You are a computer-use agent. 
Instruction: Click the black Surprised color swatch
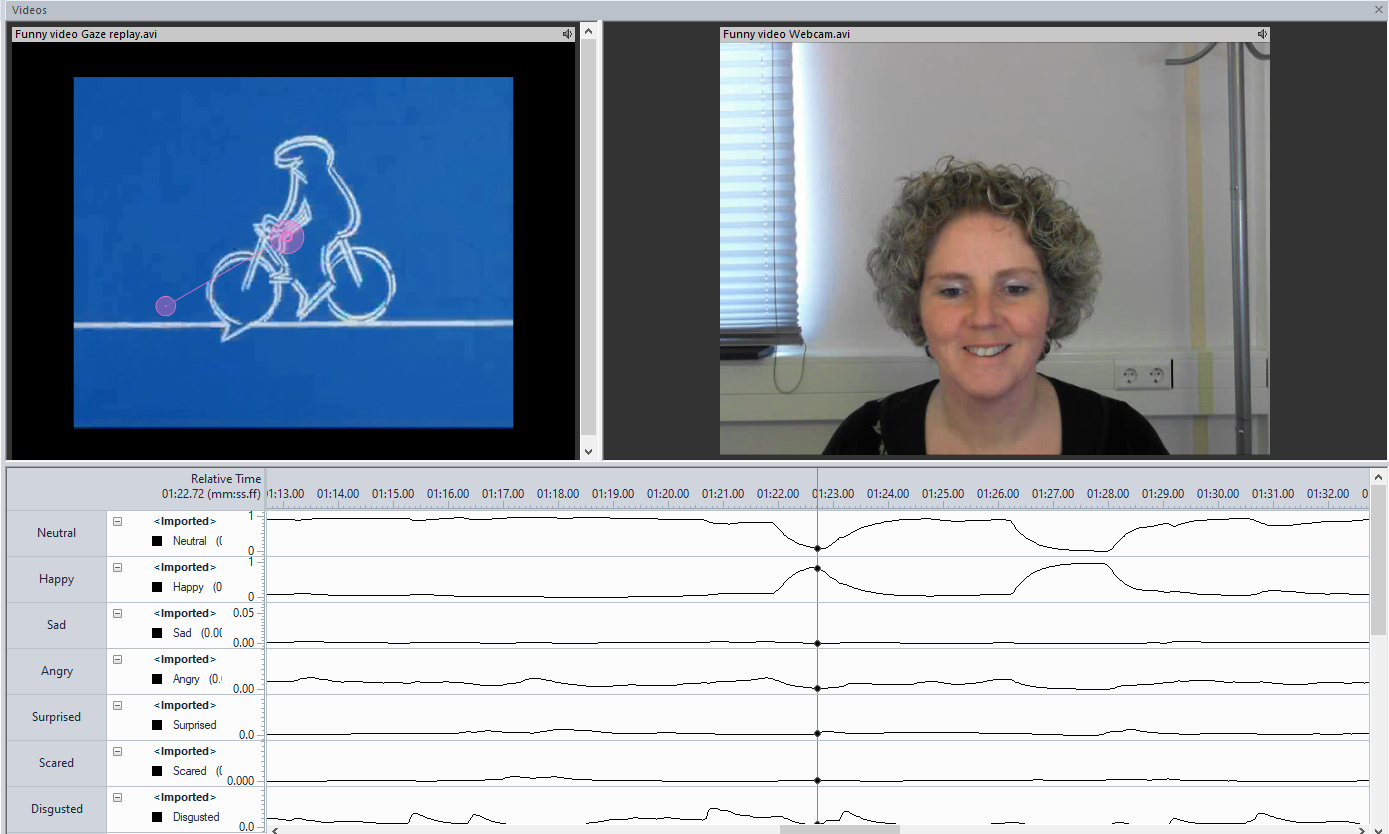(157, 725)
